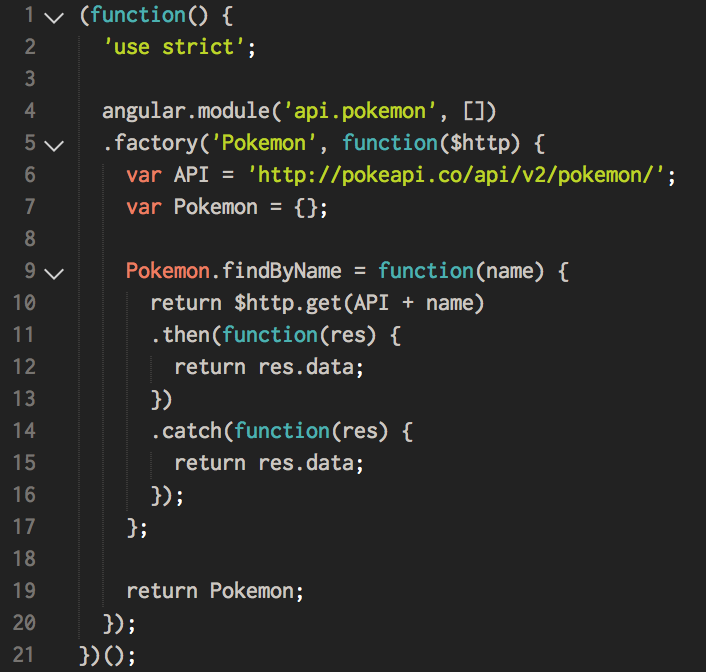
Task: Place cursor in the 'use strict' string
Action: click(175, 47)
